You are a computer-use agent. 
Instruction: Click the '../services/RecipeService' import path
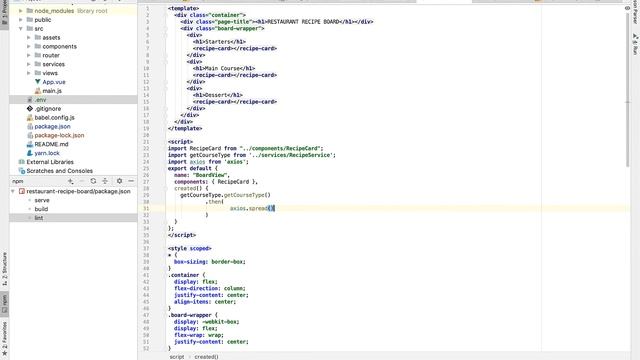(292, 155)
